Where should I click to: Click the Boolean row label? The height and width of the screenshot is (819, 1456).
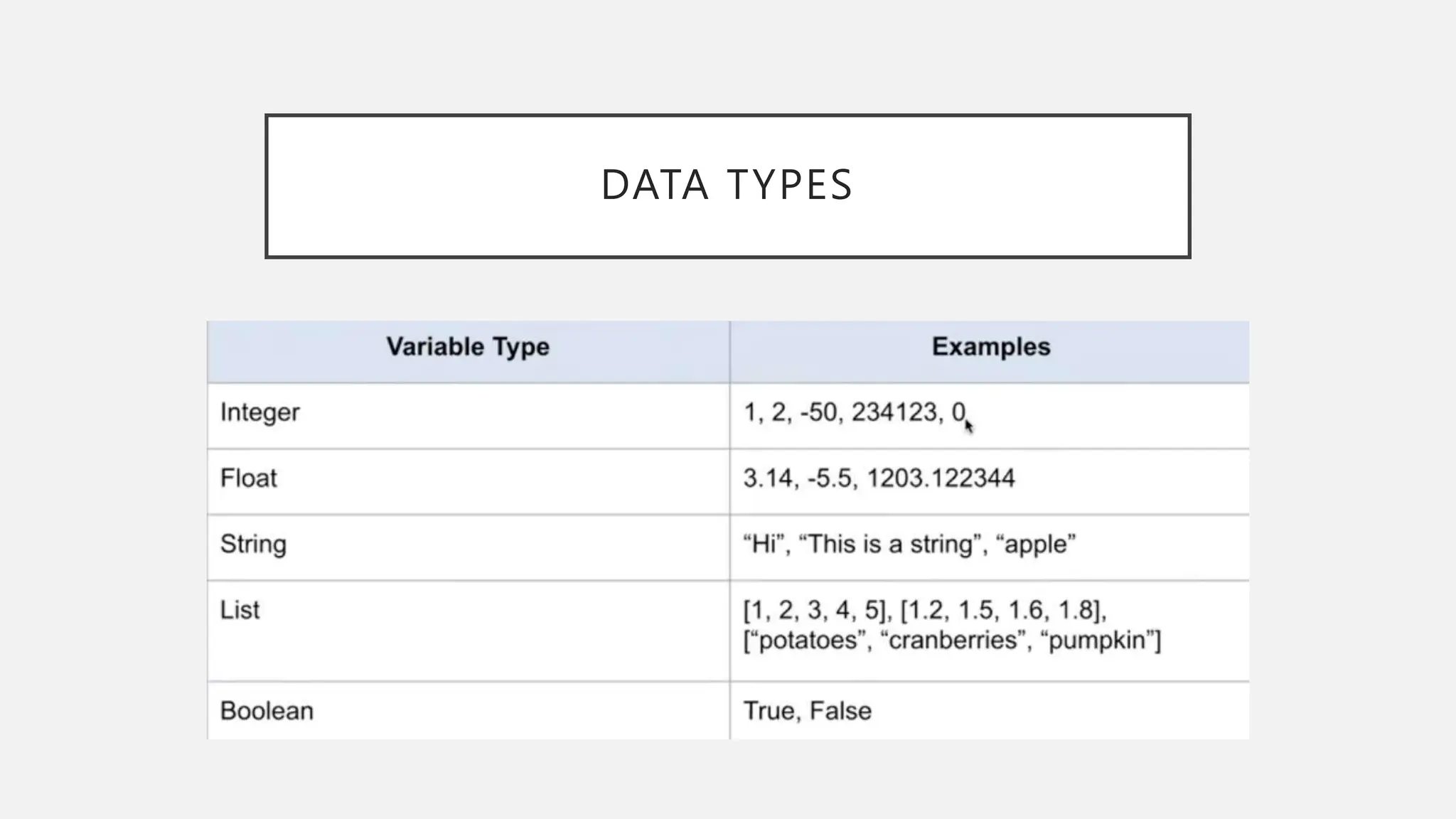pyautogui.click(x=267, y=711)
